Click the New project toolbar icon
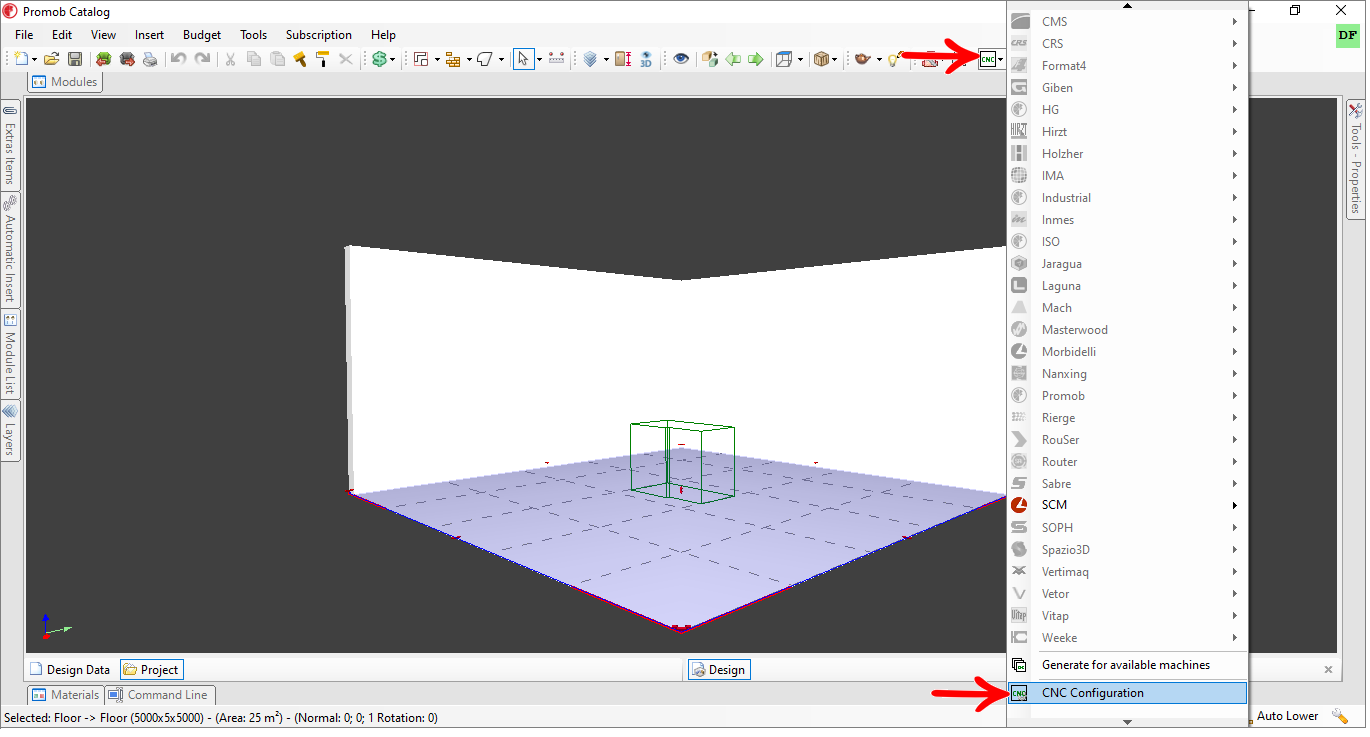1370x737 pixels. click(x=21, y=59)
